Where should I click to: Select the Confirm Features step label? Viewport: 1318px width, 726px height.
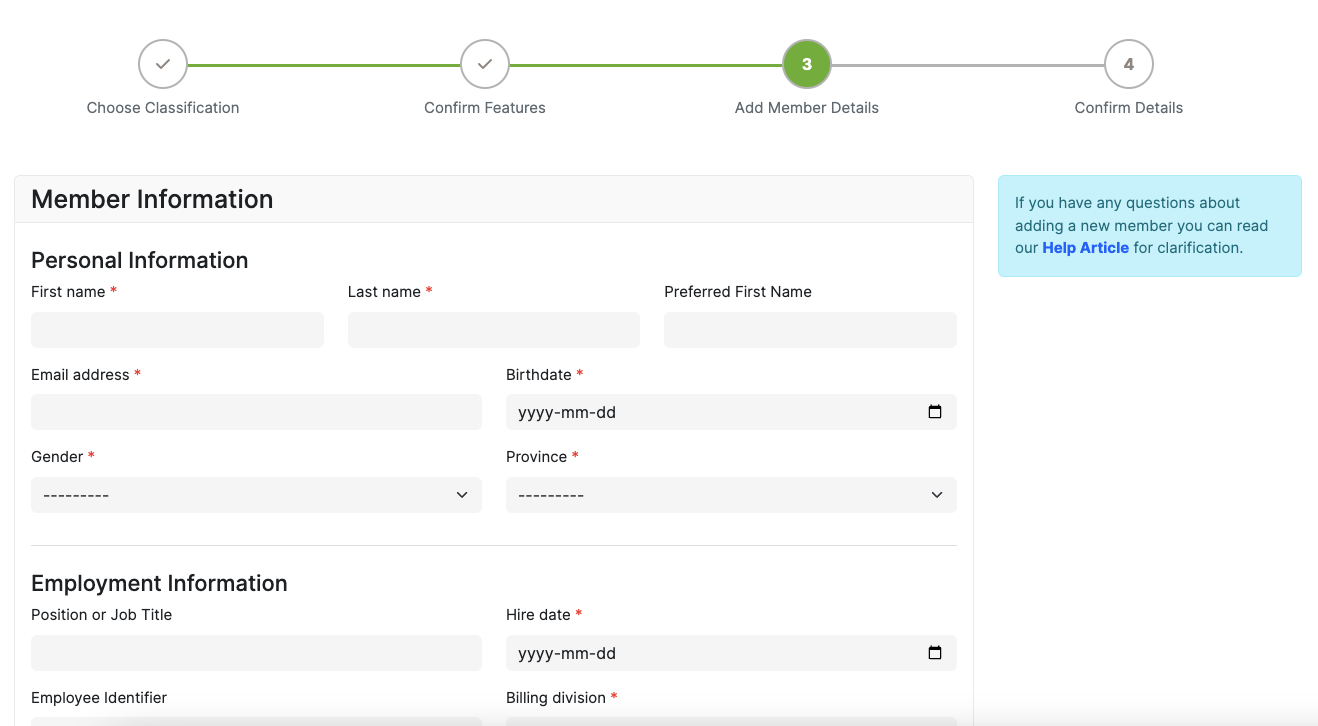tap(485, 108)
